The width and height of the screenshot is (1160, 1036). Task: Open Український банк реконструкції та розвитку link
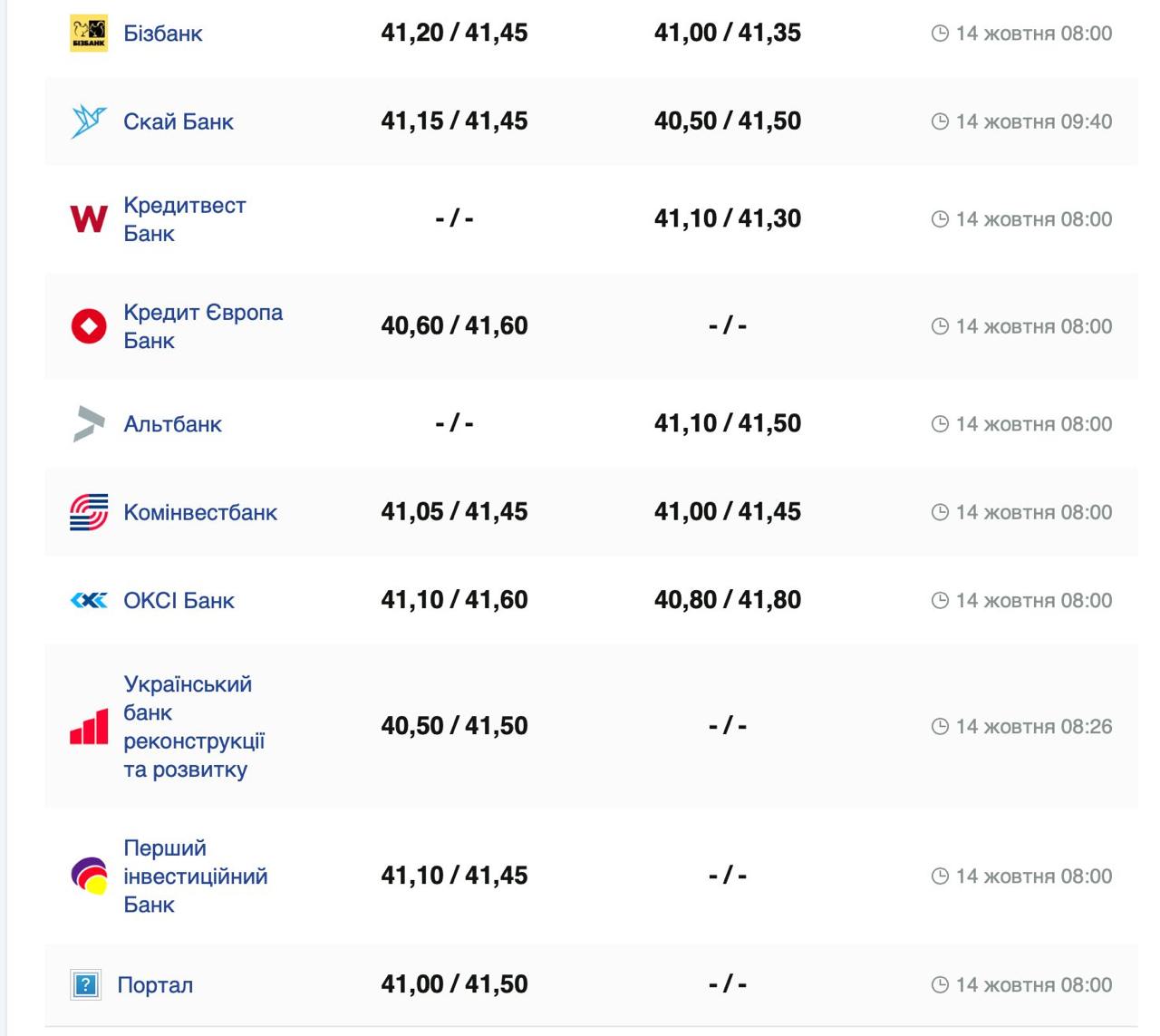(x=194, y=727)
